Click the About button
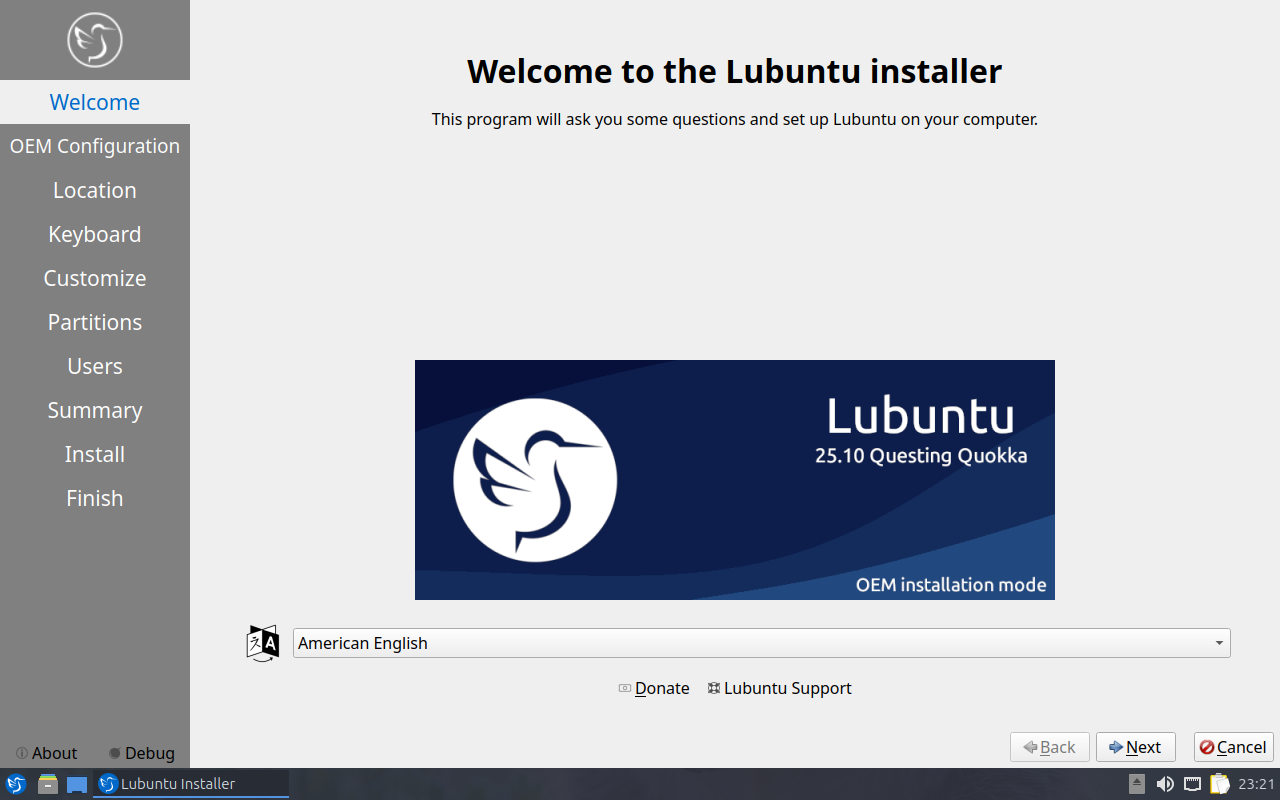This screenshot has width=1280, height=800. (x=46, y=753)
